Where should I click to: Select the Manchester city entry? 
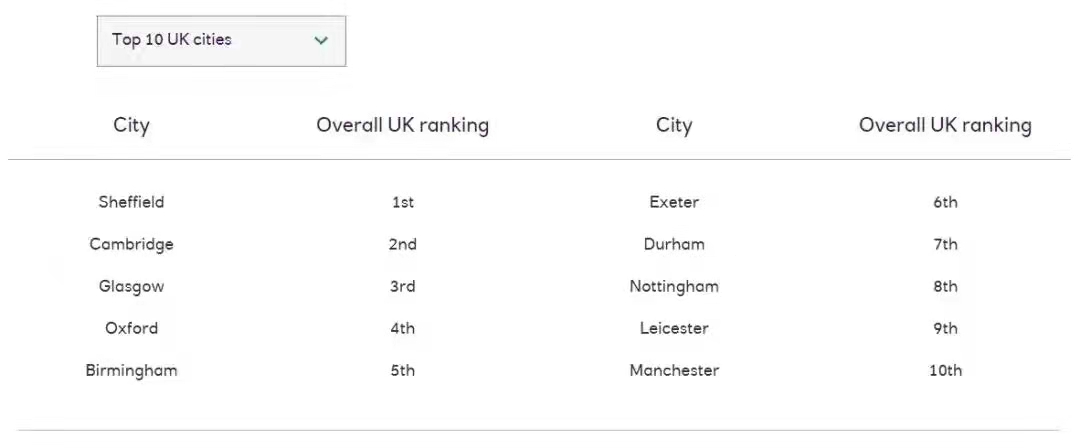pos(674,370)
